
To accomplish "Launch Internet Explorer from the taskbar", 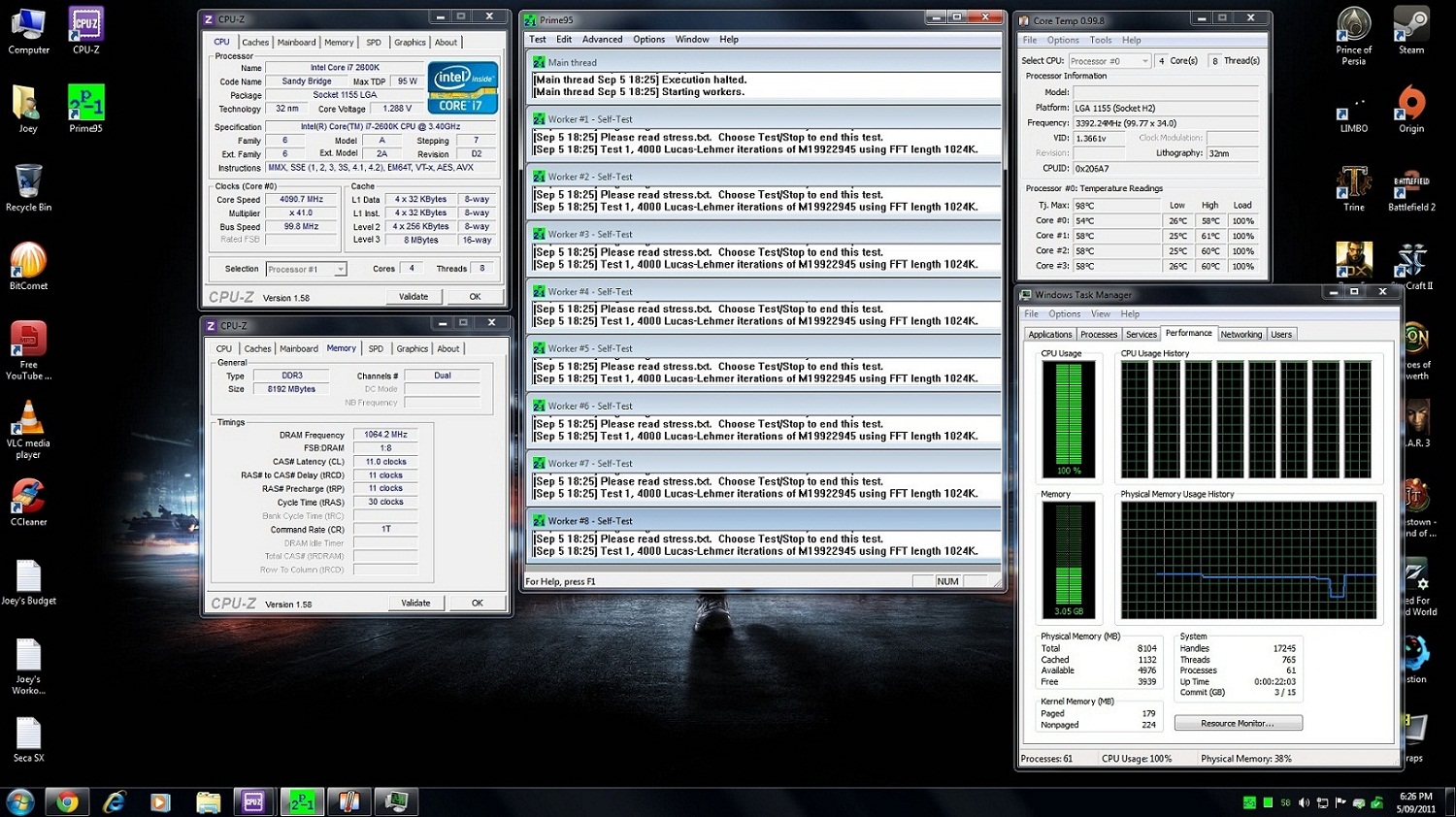I will [115, 801].
